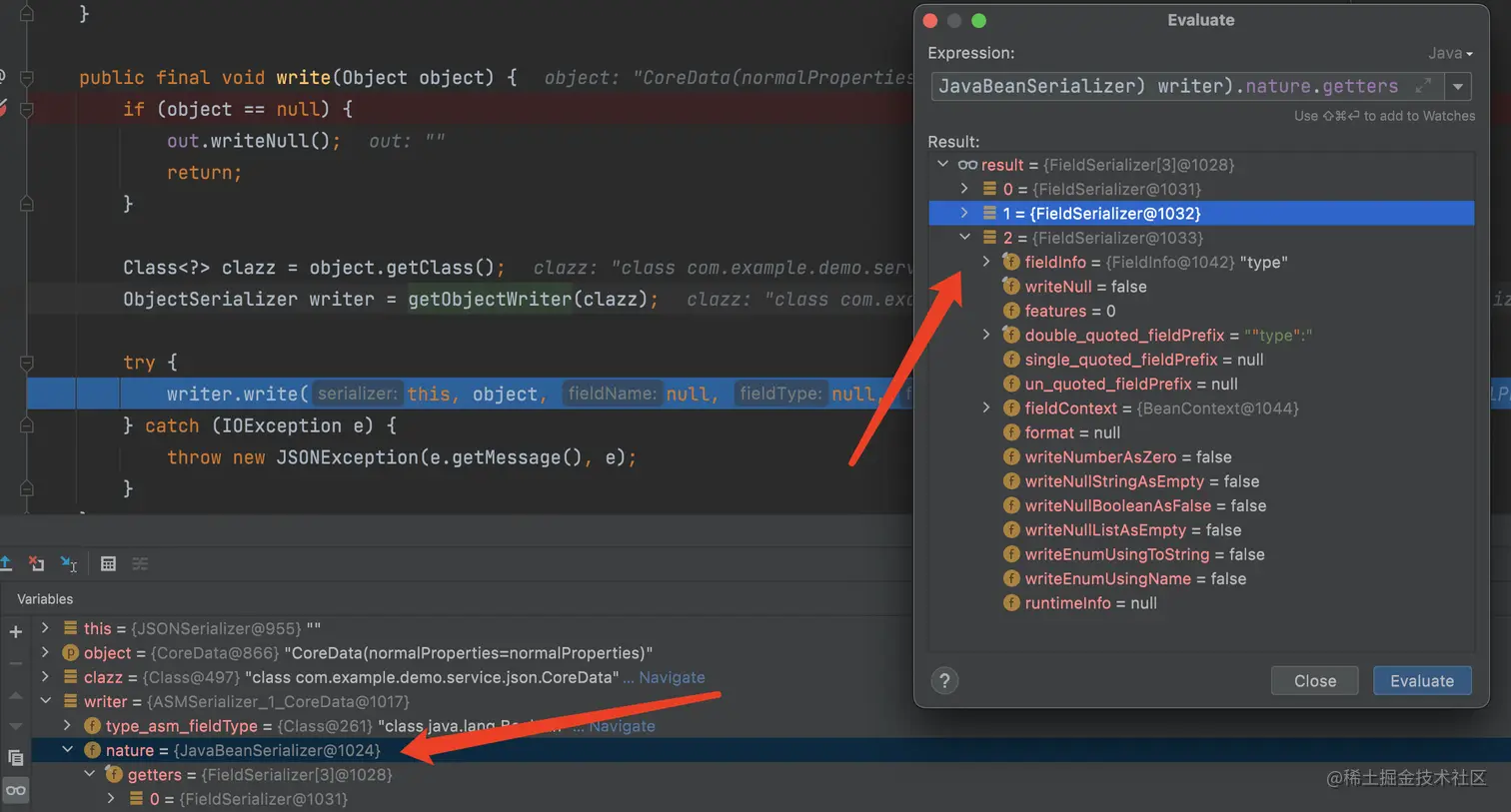Click the fold marker beside the try block

pyautogui.click(x=27, y=363)
